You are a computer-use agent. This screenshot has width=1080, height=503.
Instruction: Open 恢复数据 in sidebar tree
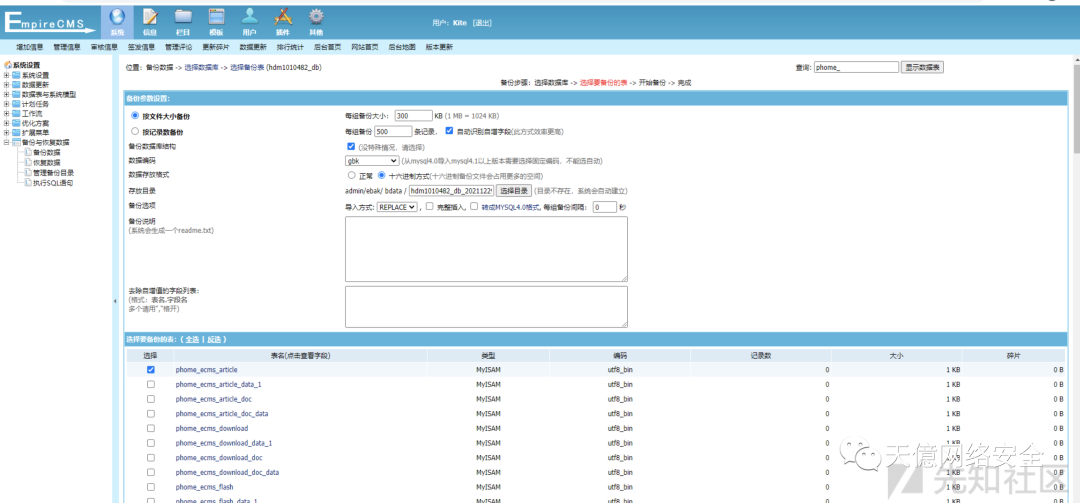pos(46,163)
